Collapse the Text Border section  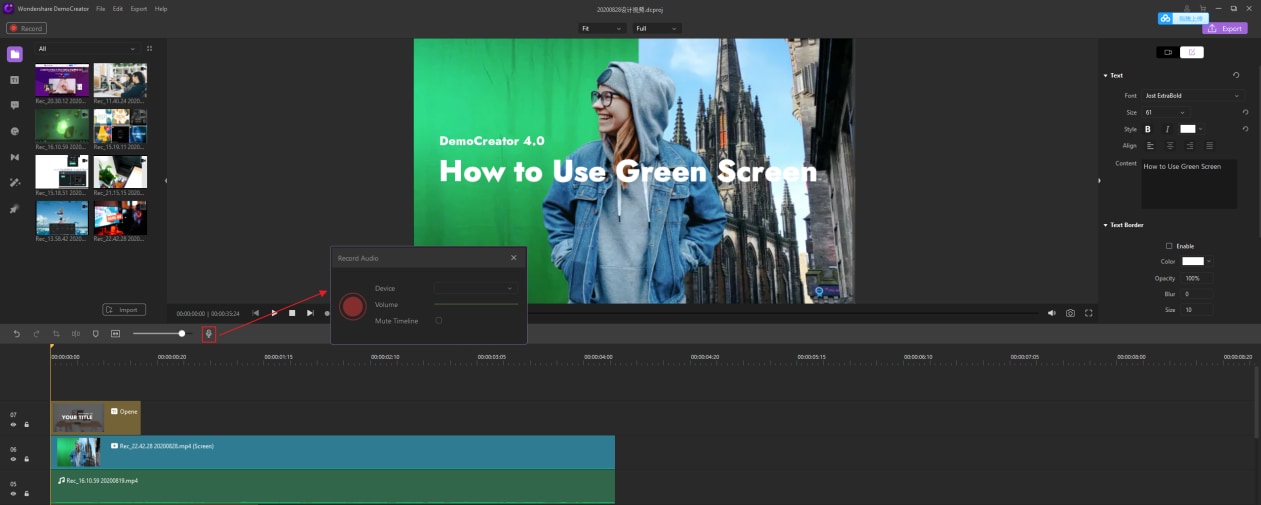pyautogui.click(x=1106, y=225)
